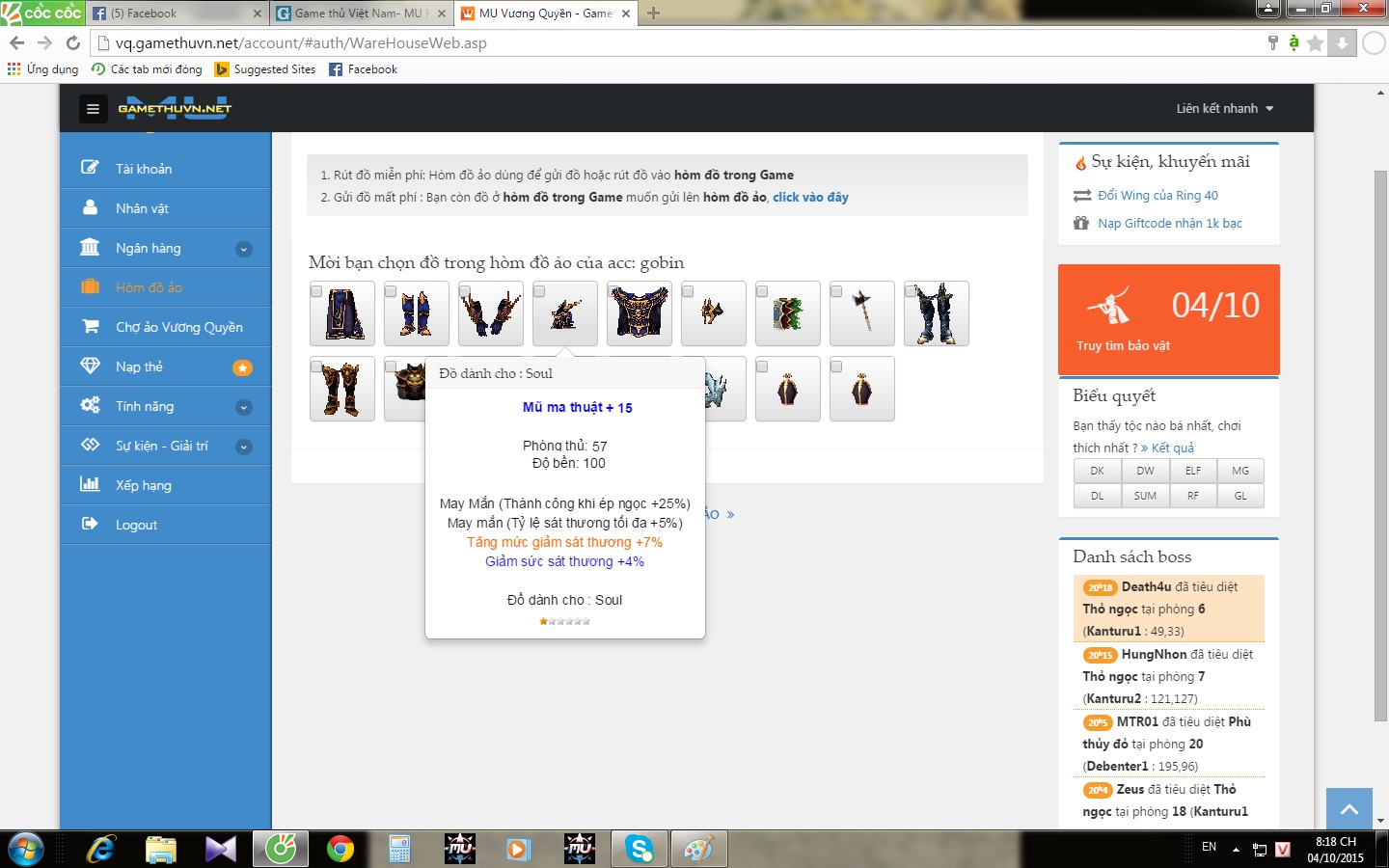The width and height of the screenshot is (1389, 868).
Task: Click the browser reload icon
Action: click(x=73, y=42)
